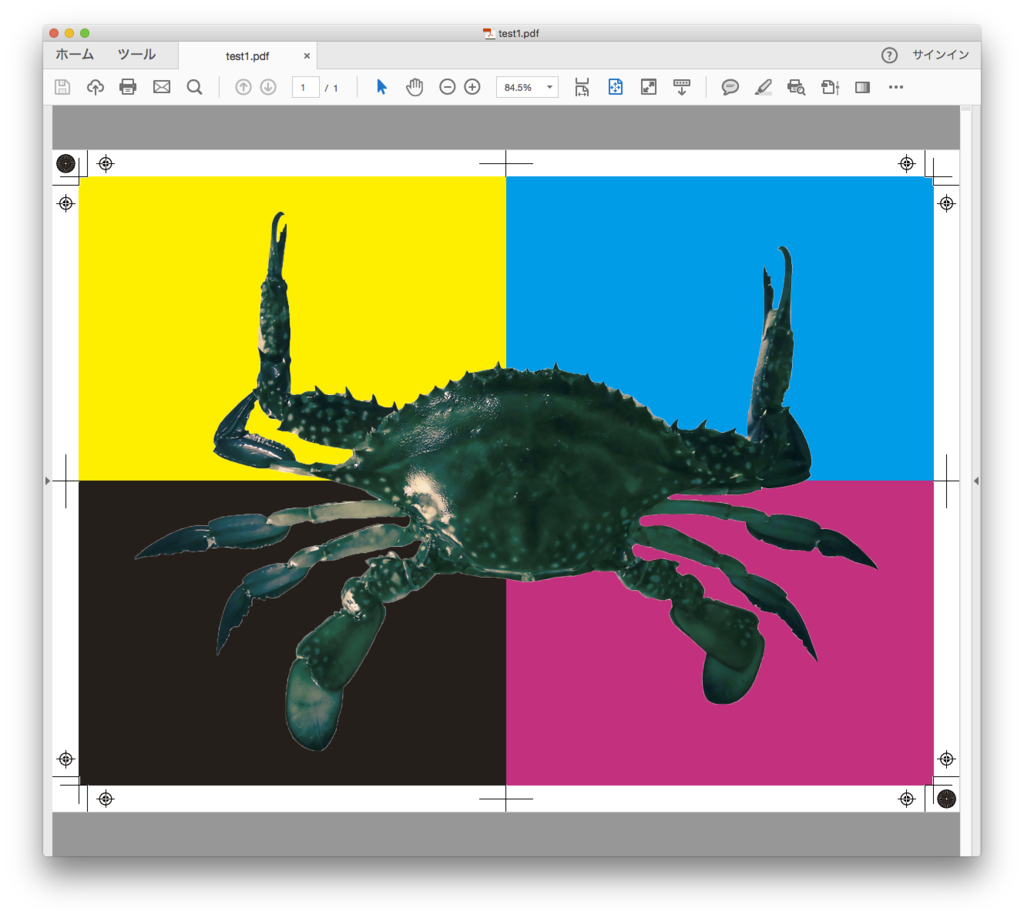Viewport: 1024px width, 918px height.
Task: Click the read mode keyboard-arrow icon
Action: click(682, 87)
